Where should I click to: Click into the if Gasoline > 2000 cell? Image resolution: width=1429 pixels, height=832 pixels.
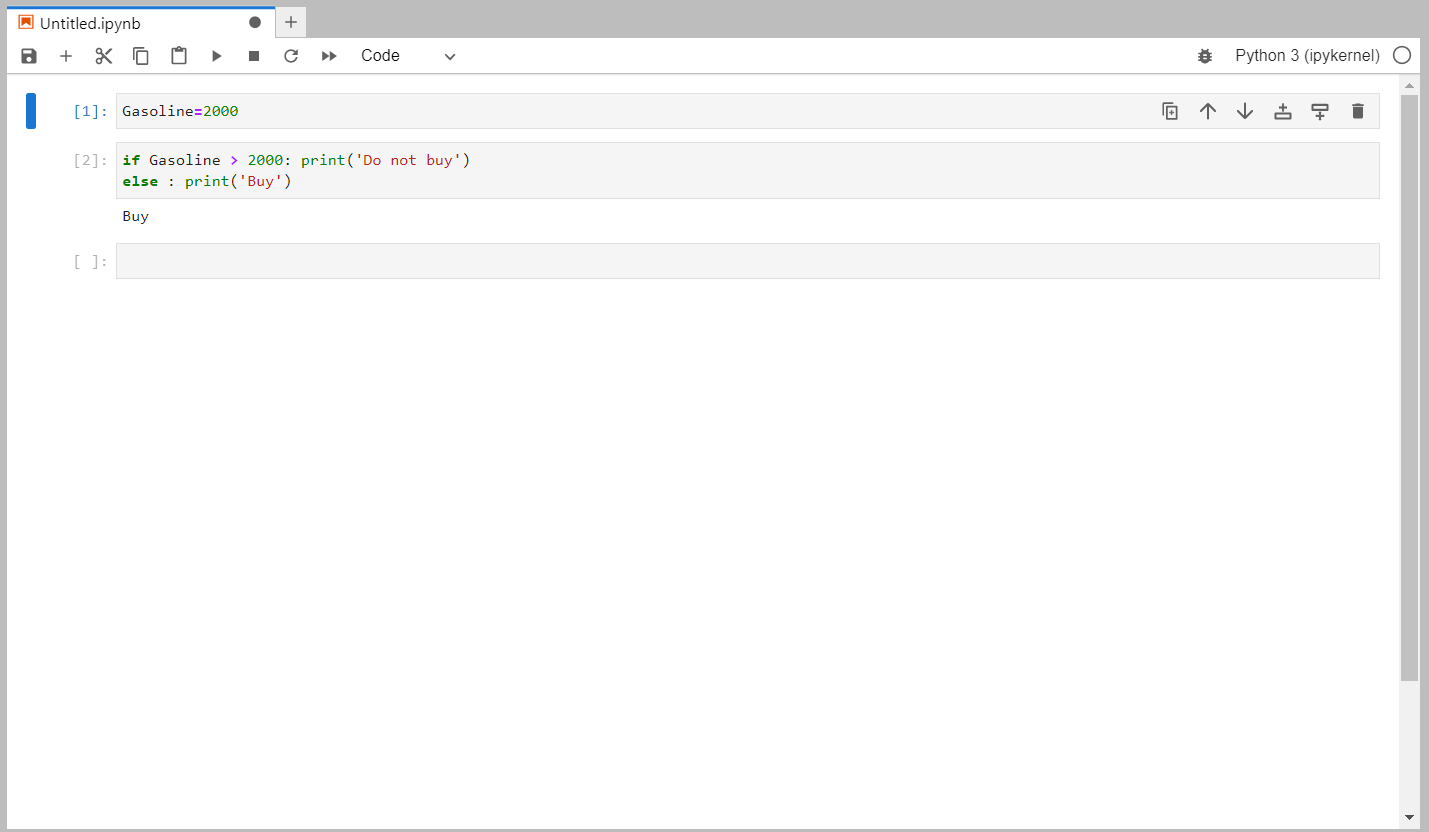(x=748, y=170)
